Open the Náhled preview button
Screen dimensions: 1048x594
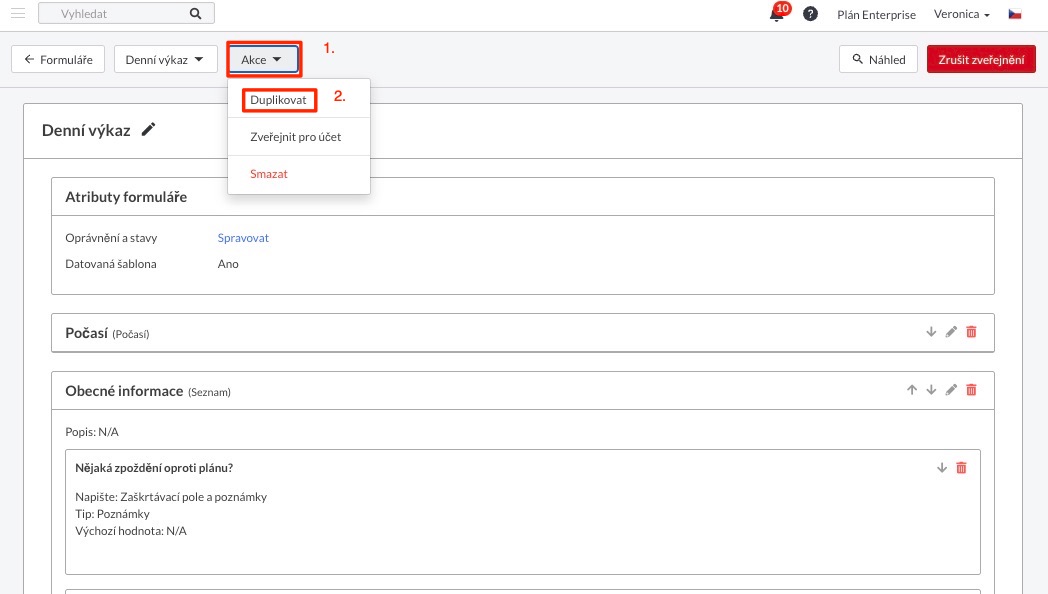pos(878,59)
